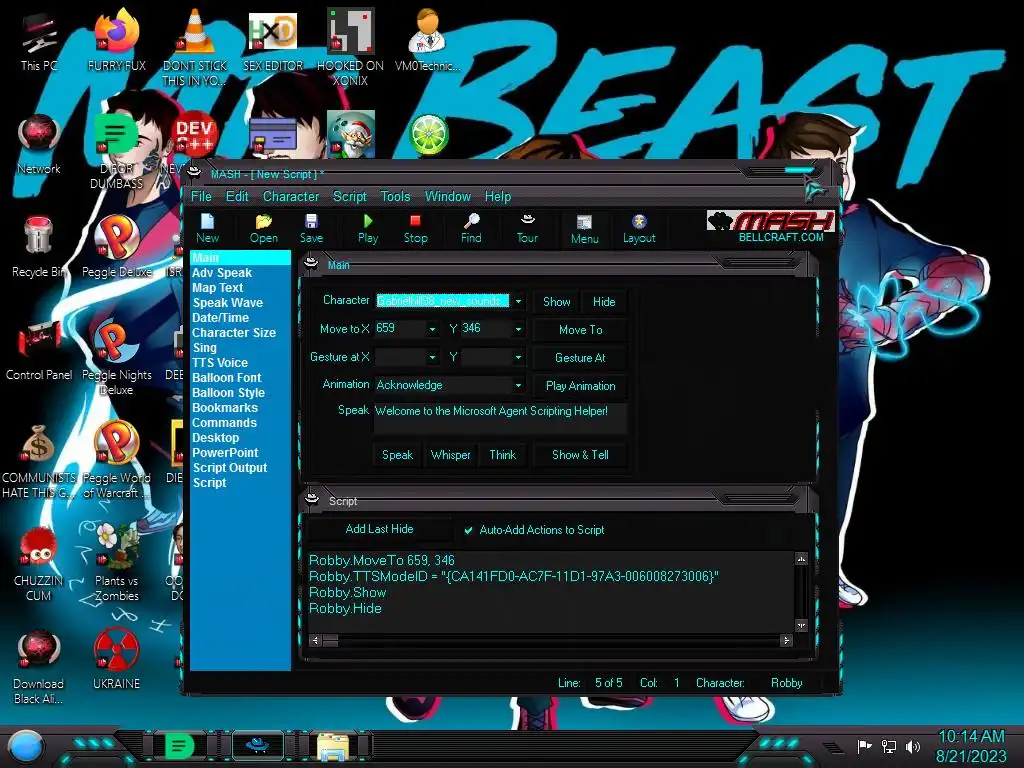Open the Script menu
This screenshot has width=1024, height=768.
(349, 197)
